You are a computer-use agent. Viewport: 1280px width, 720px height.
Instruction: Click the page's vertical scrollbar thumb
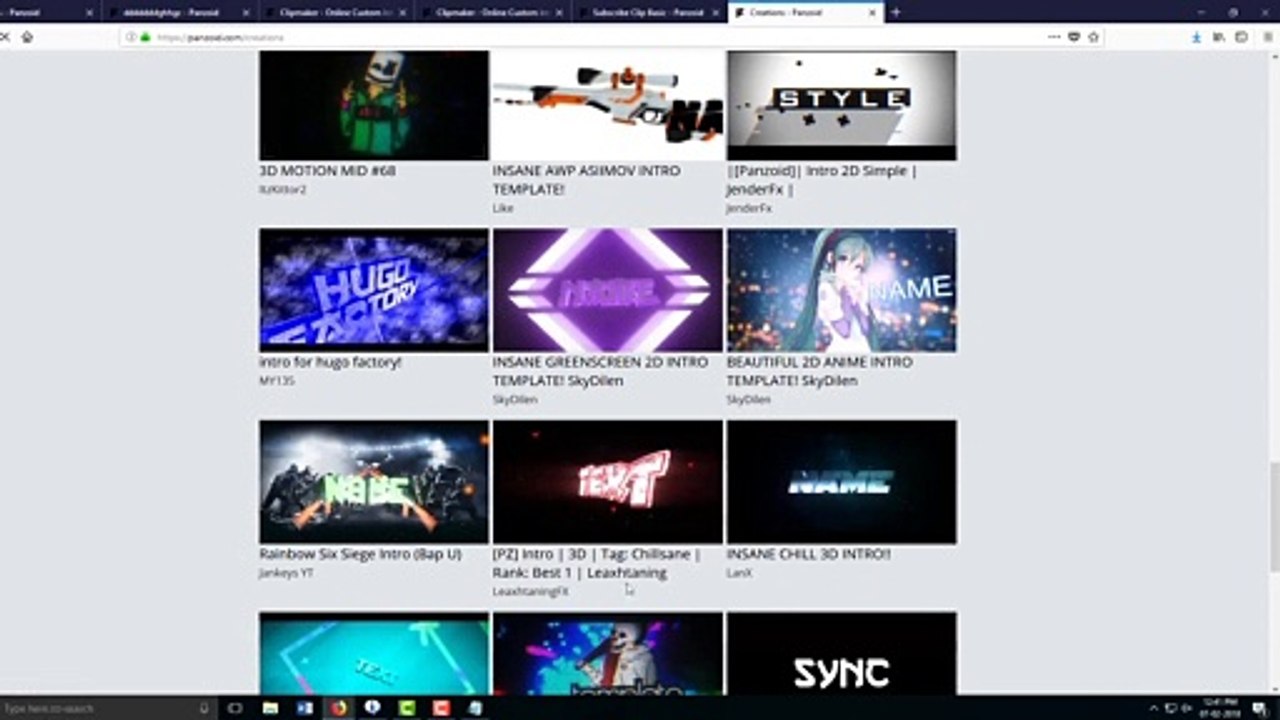click(1274, 518)
